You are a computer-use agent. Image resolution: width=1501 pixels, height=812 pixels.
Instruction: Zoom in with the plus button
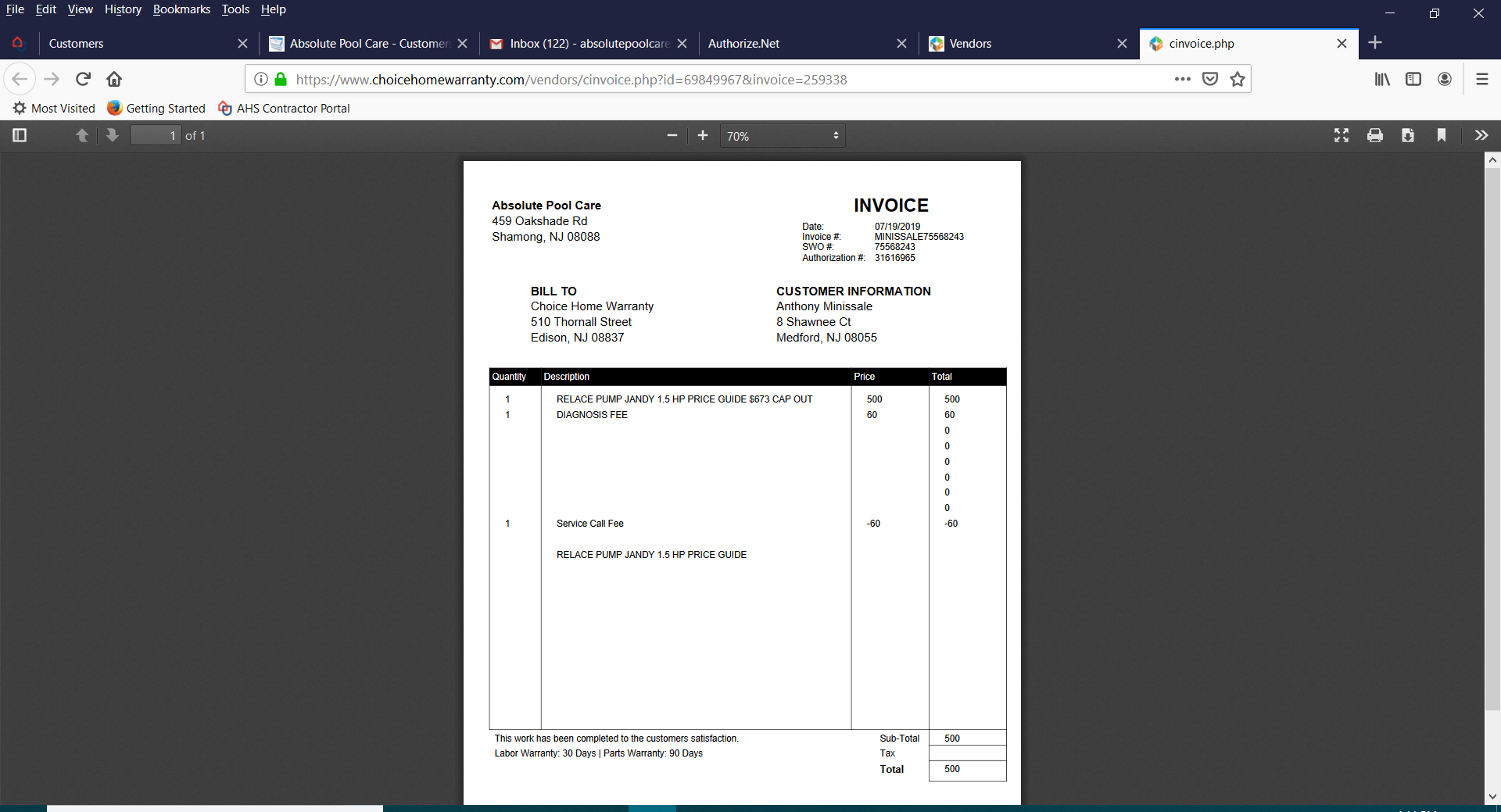[x=703, y=135]
